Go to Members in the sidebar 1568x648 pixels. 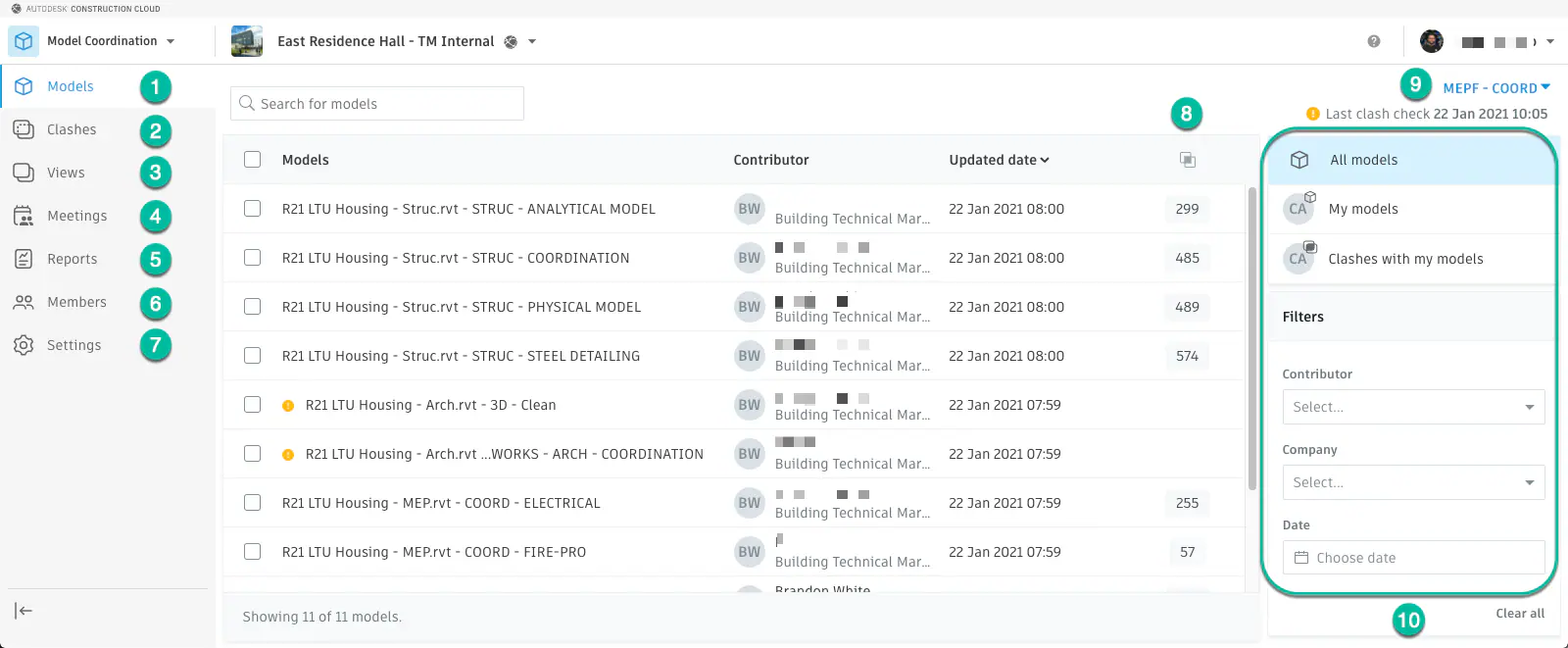[x=76, y=302]
